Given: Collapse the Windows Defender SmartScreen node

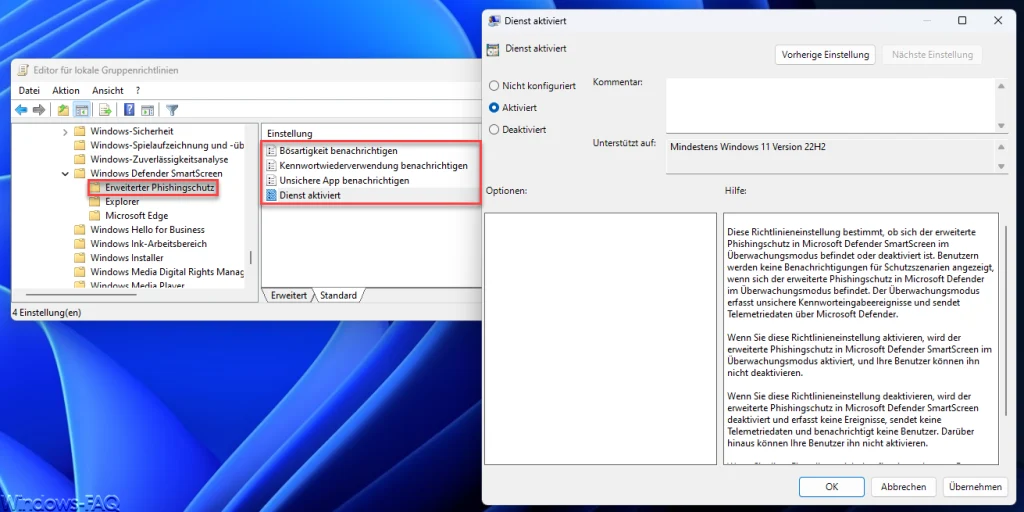Looking at the screenshot, I should [x=65, y=174].
